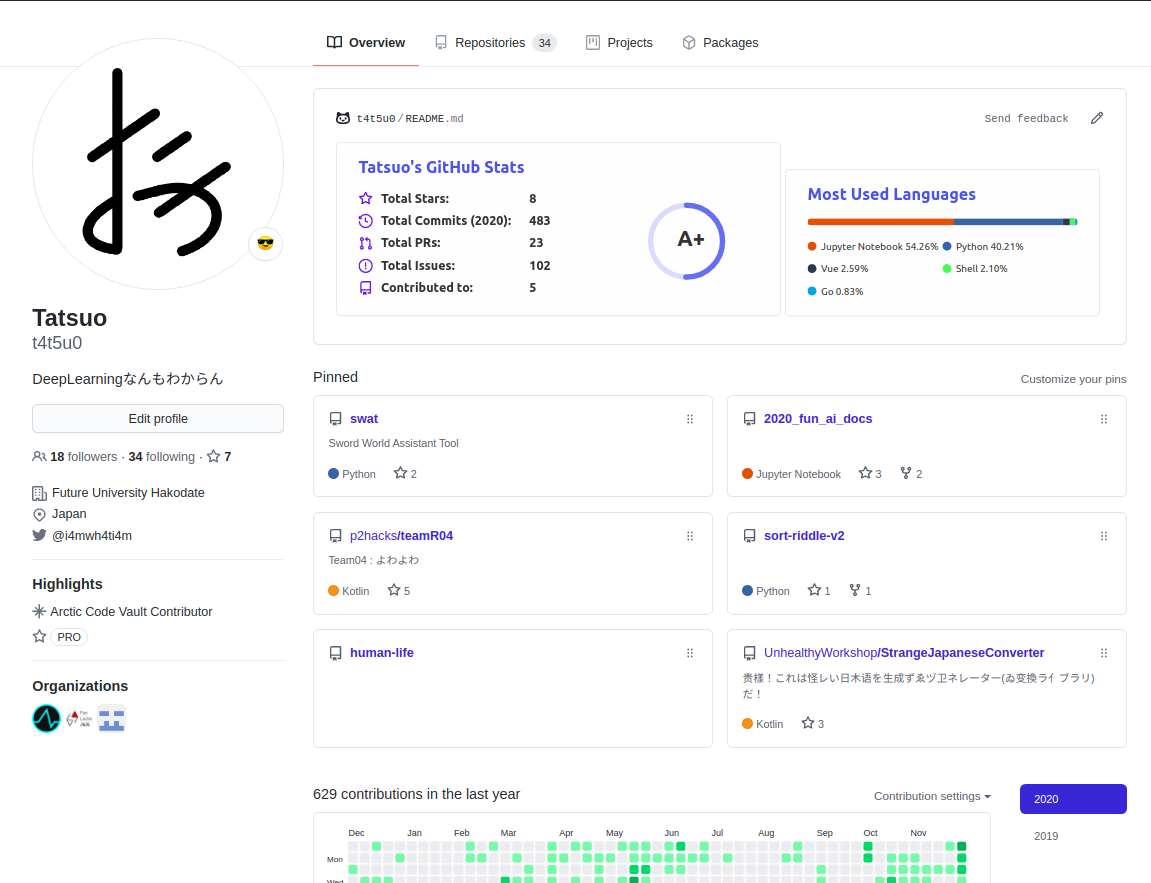Click Most Used Languages heading

(891, 195)
